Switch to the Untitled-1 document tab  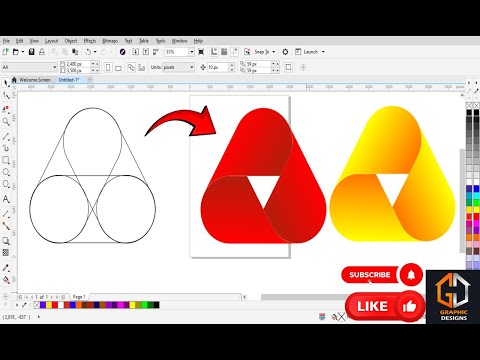point(69,80)
